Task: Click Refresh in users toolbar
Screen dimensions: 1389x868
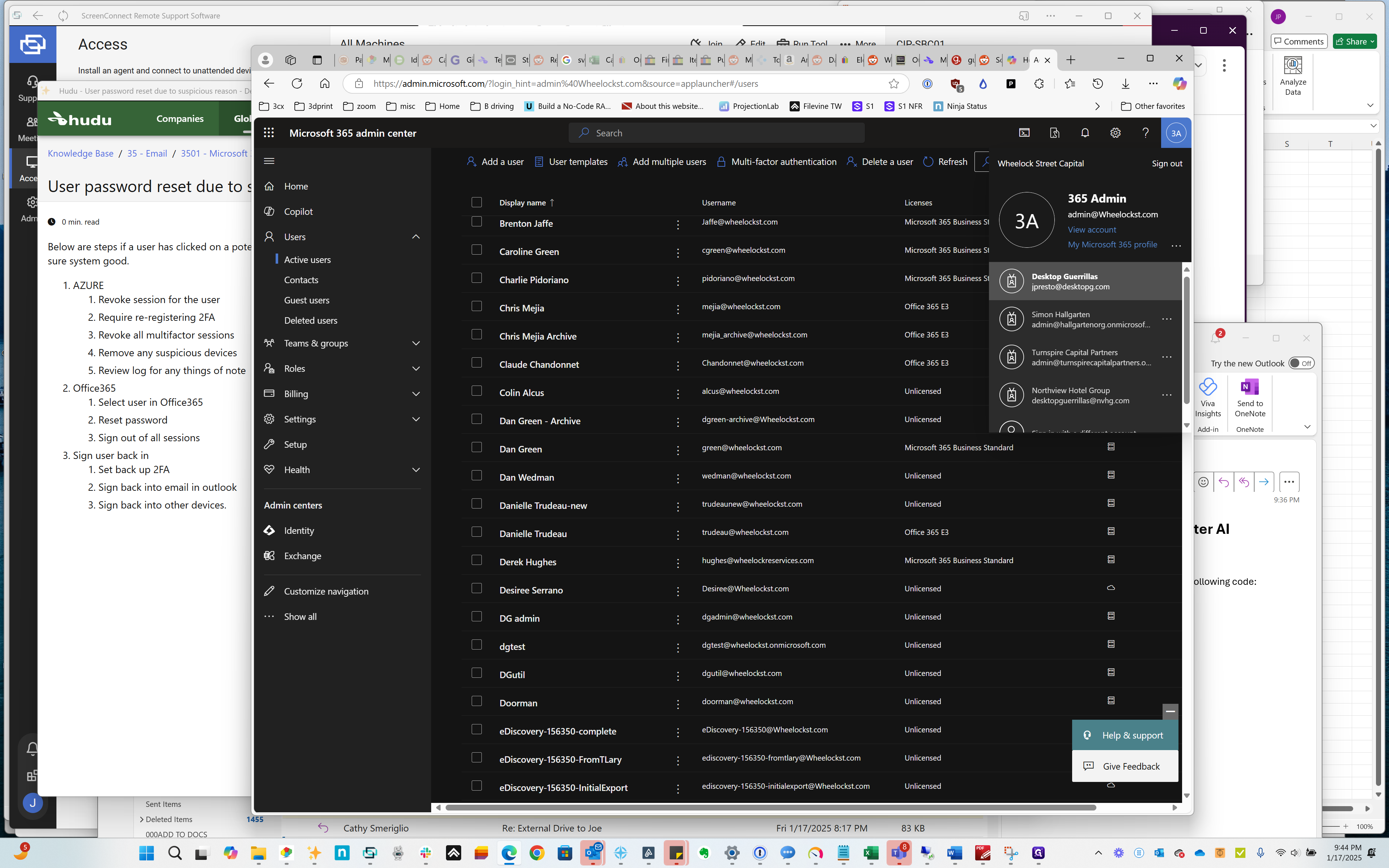Action: tap(945, 162)
